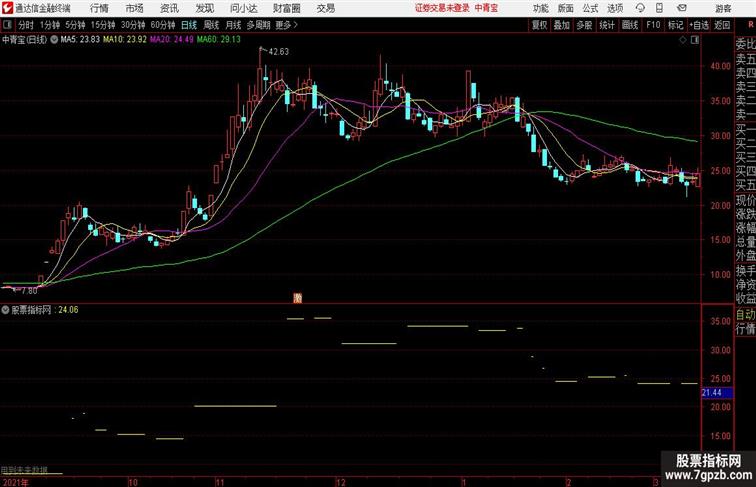The image size is (756, 487).
Task: Open the 公式 menu
Action: pos(590,8)
